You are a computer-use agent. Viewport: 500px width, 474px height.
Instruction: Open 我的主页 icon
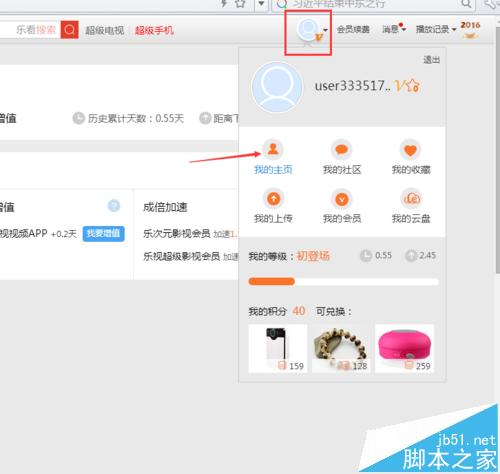273,149
